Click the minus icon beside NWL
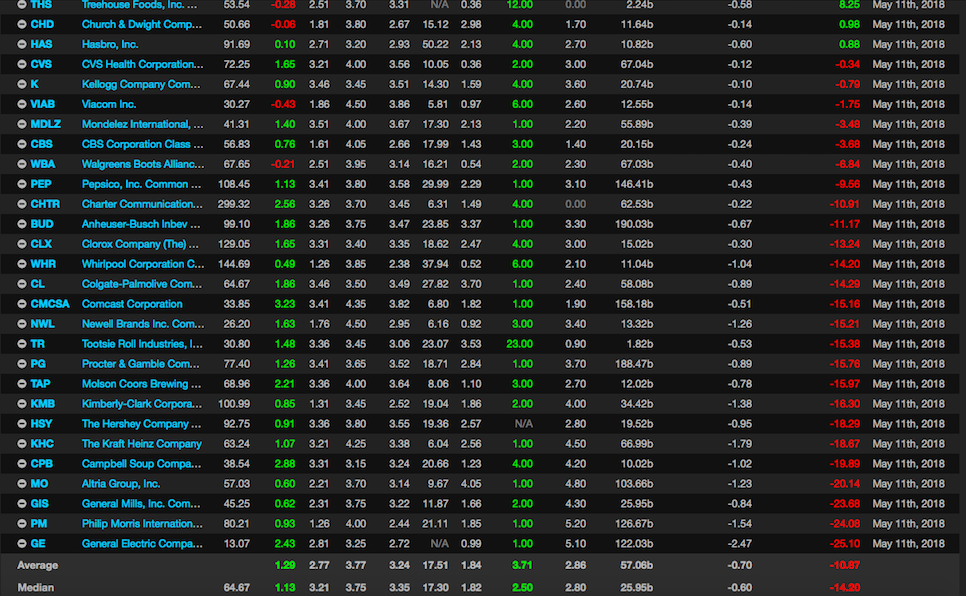This screenshot has width=966, height=596. coord(22,324)
